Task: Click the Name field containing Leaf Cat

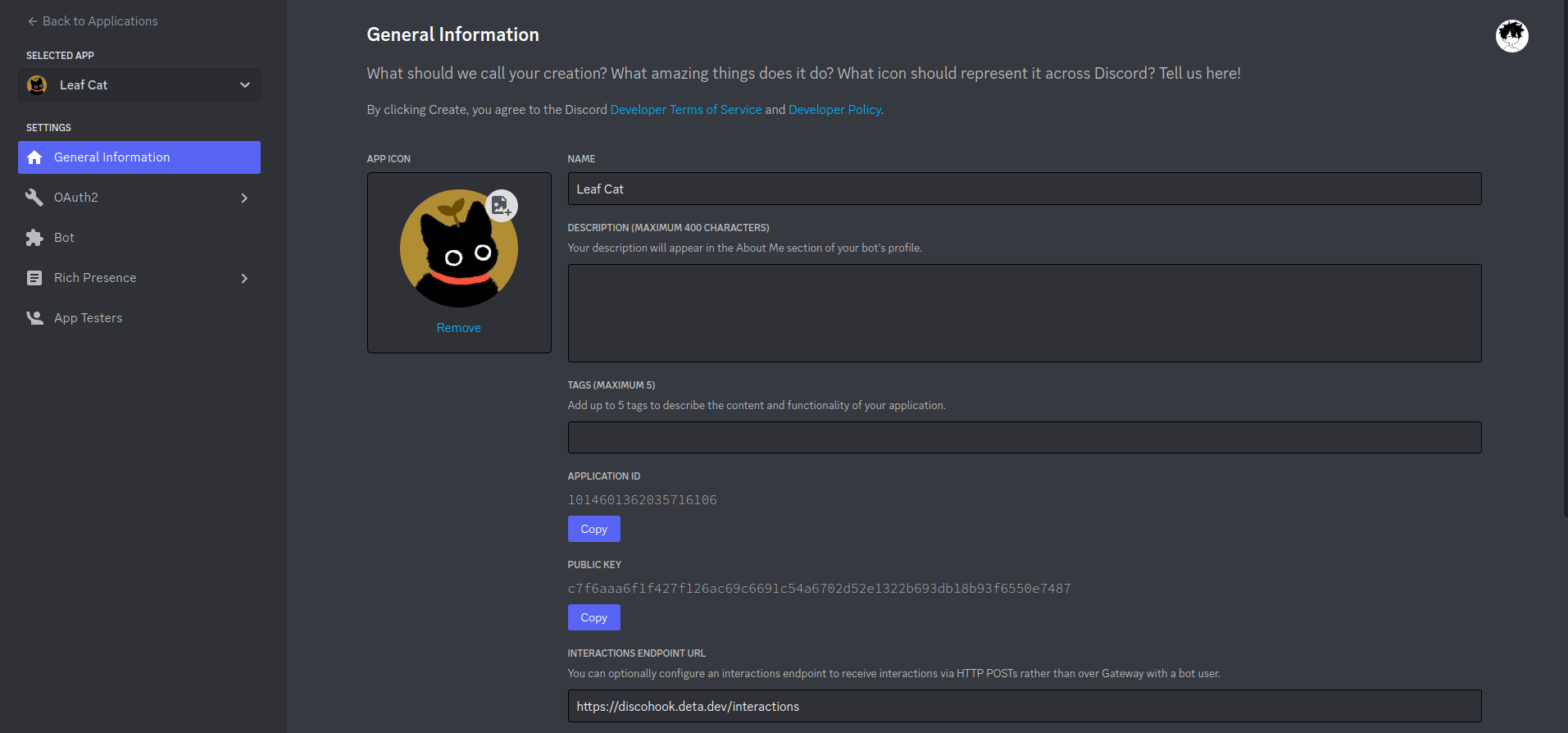Action: click(x=1025, y=189)
